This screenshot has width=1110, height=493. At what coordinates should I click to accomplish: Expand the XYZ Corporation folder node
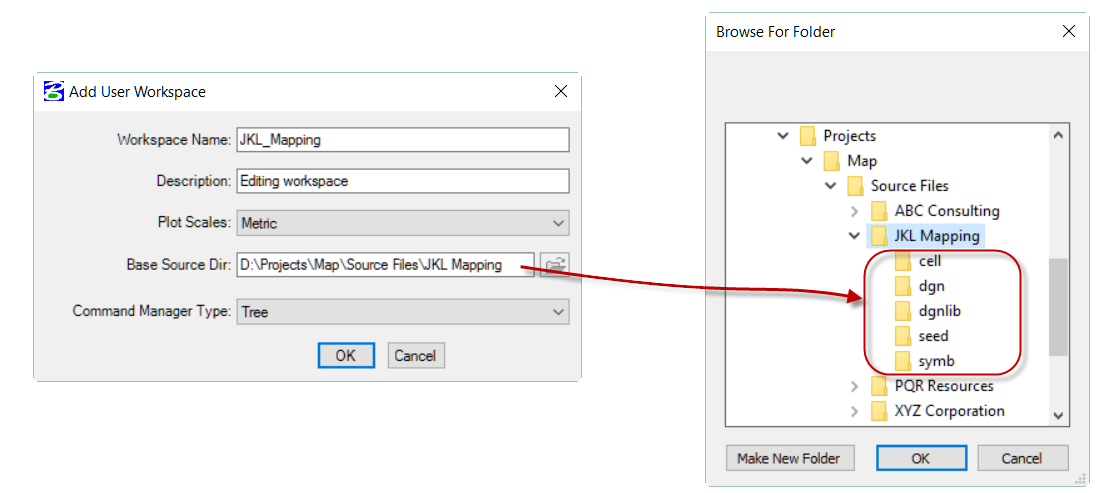pos(855,411)
